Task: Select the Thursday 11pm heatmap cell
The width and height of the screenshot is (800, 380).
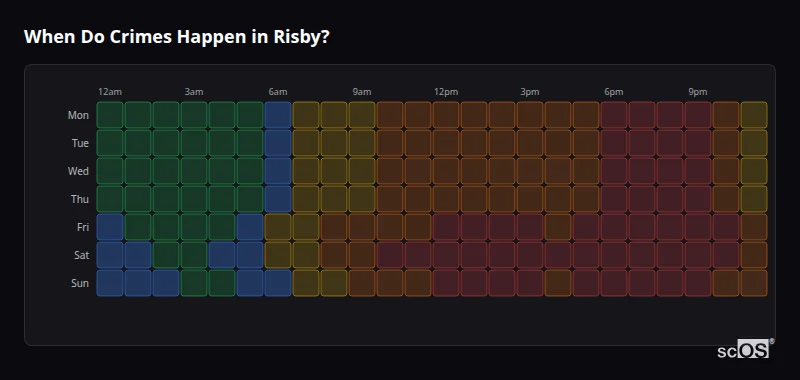Action: coord(754,199)
